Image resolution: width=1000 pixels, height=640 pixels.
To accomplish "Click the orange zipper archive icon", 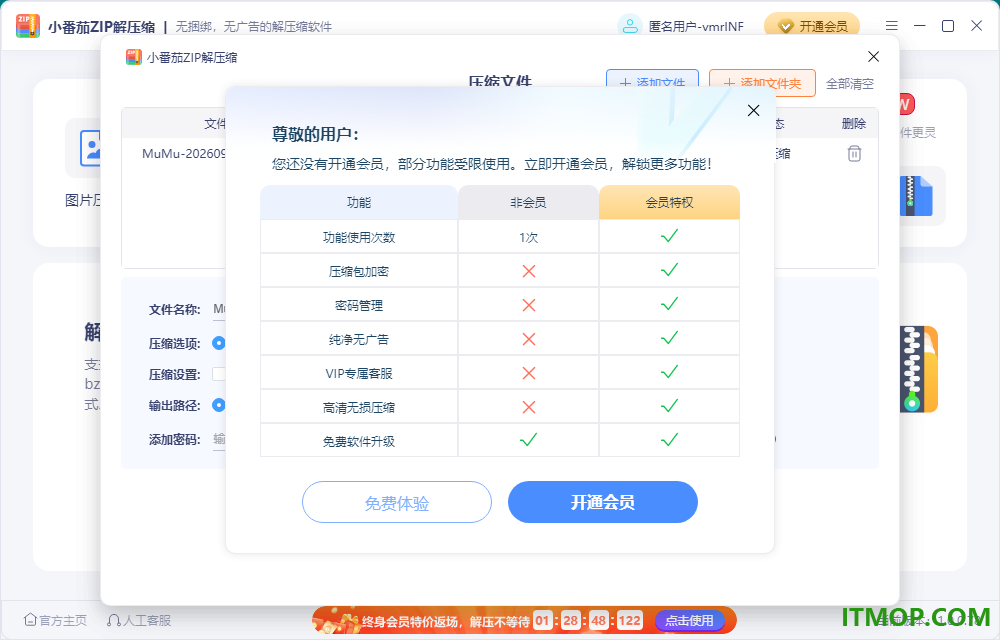I will coord(918,368).
